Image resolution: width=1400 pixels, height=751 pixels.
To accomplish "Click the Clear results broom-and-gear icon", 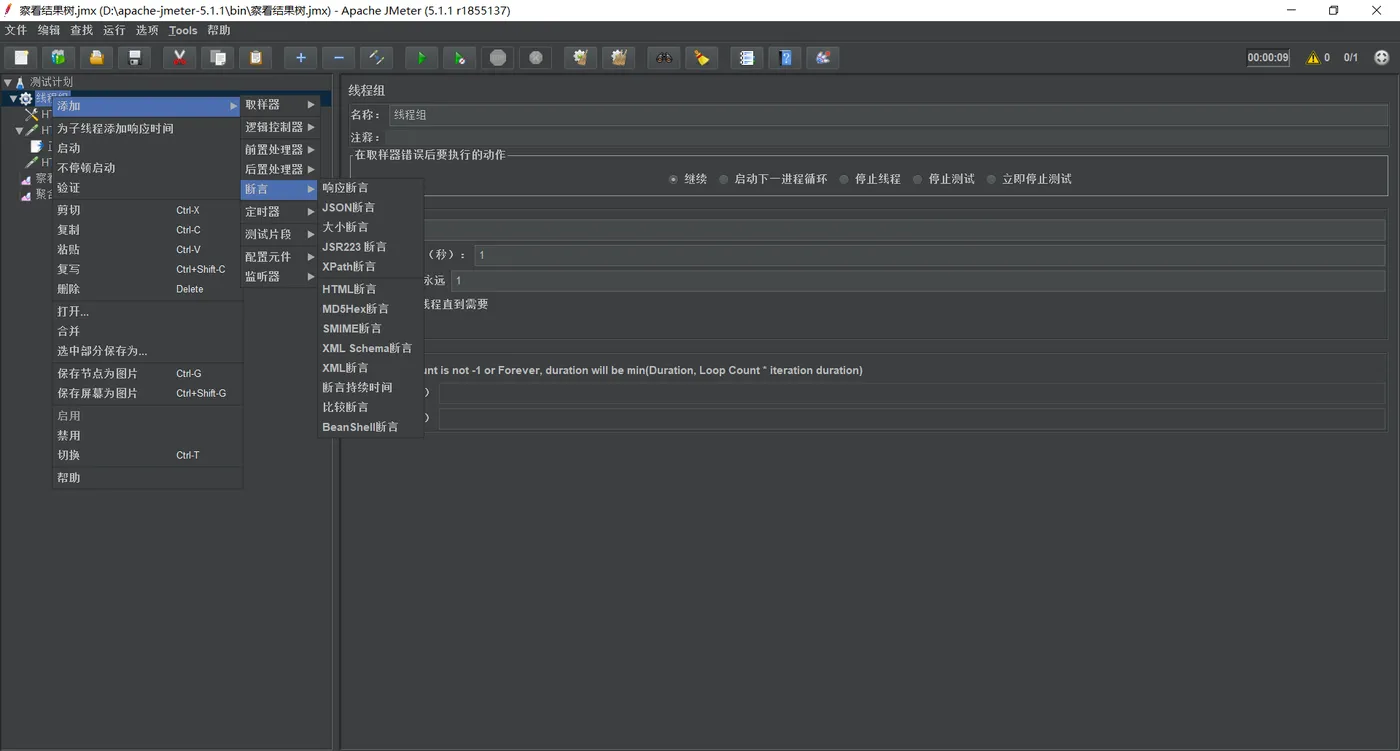I will [x=580, y=58].
